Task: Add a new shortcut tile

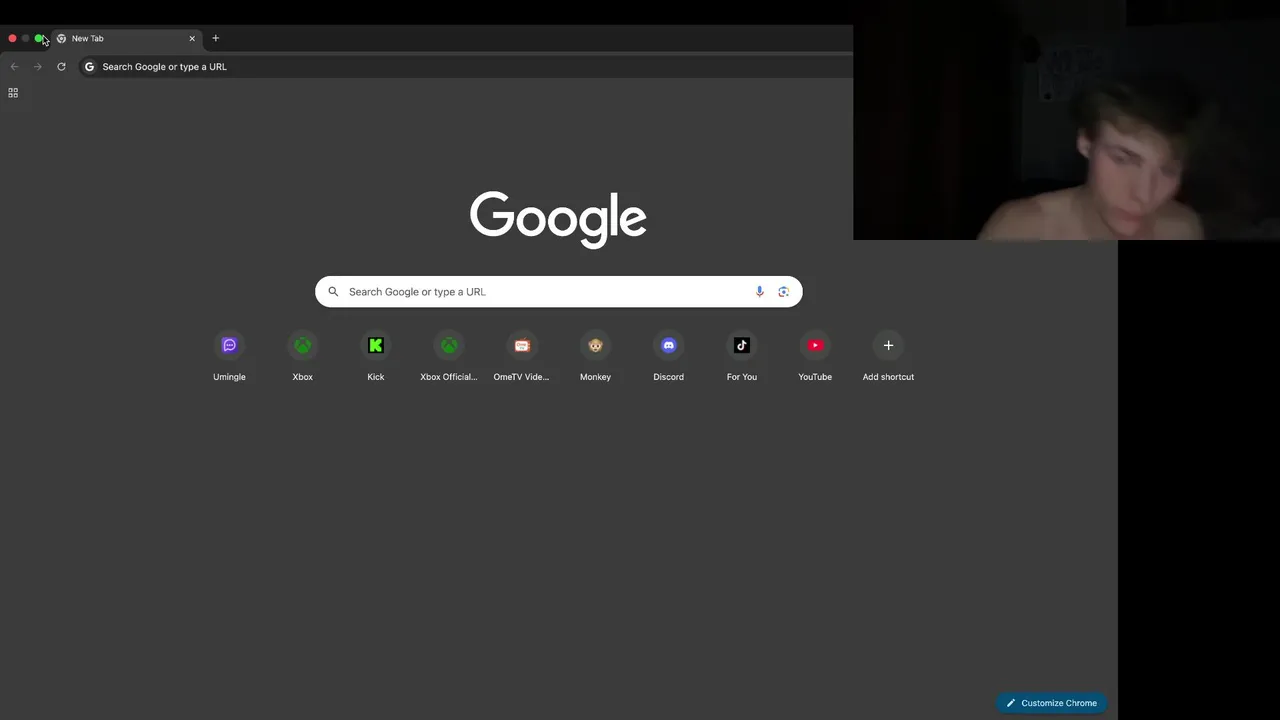Action: pyautogui.click(x=888, y=357)
